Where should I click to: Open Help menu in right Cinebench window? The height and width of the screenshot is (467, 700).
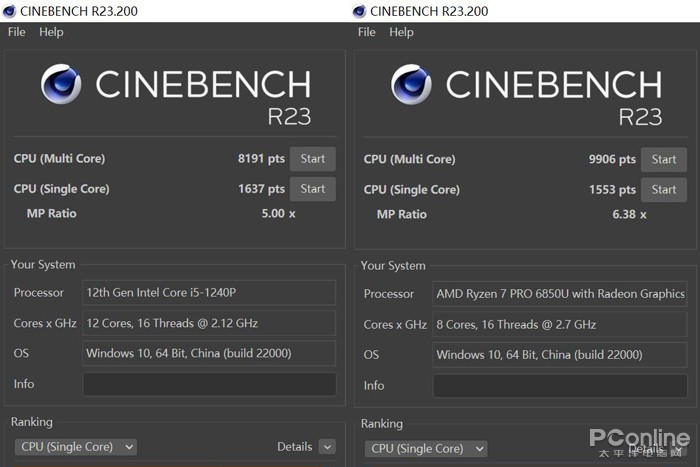point(401,32)
